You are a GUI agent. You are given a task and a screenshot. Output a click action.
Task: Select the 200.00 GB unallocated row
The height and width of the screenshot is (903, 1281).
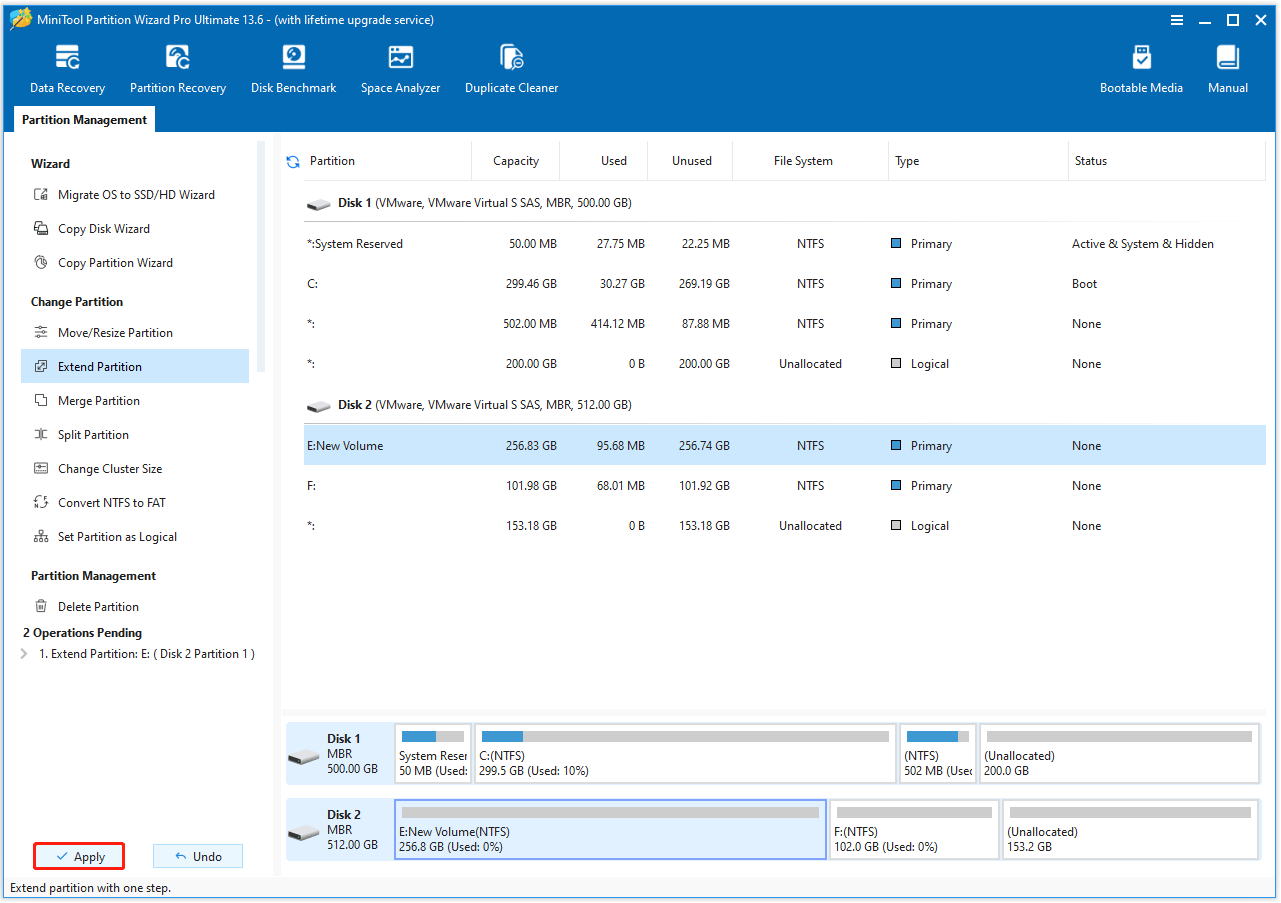pos(785,364)
